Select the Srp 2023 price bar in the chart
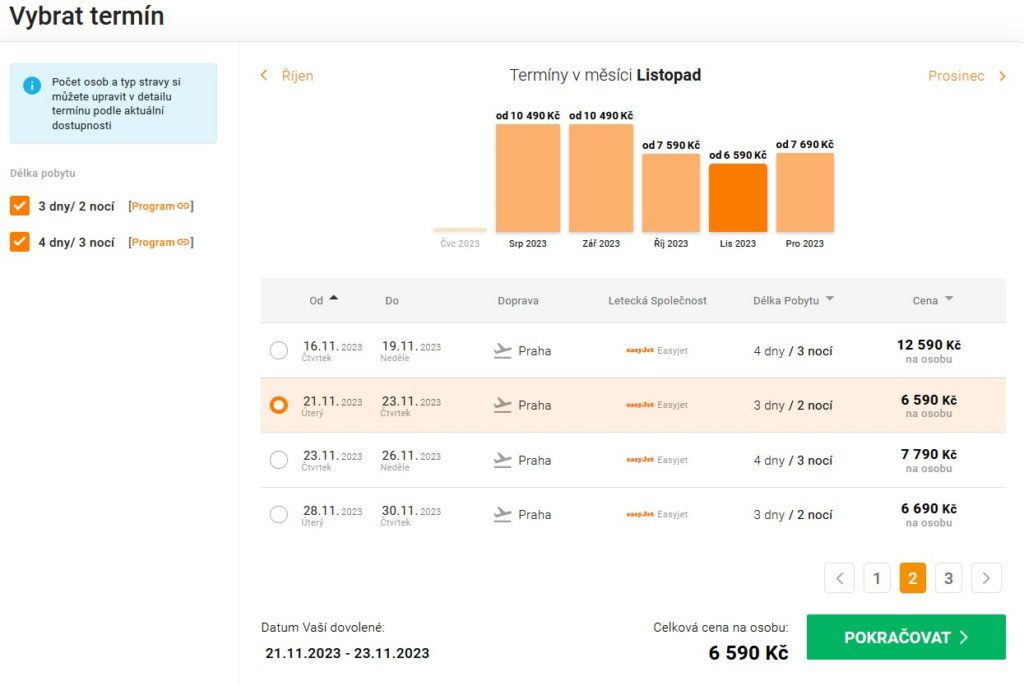1024x686 pixels. click(528, 178)
